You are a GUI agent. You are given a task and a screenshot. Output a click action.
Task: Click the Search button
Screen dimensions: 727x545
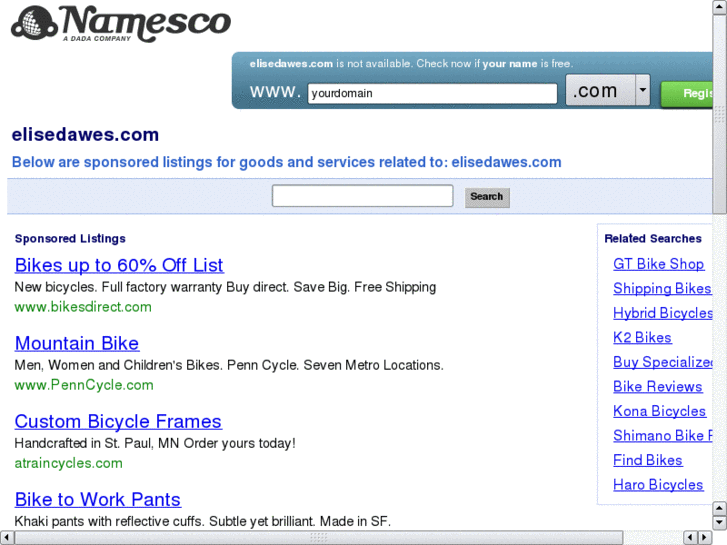pyautogui.click(x=487, y=197)
